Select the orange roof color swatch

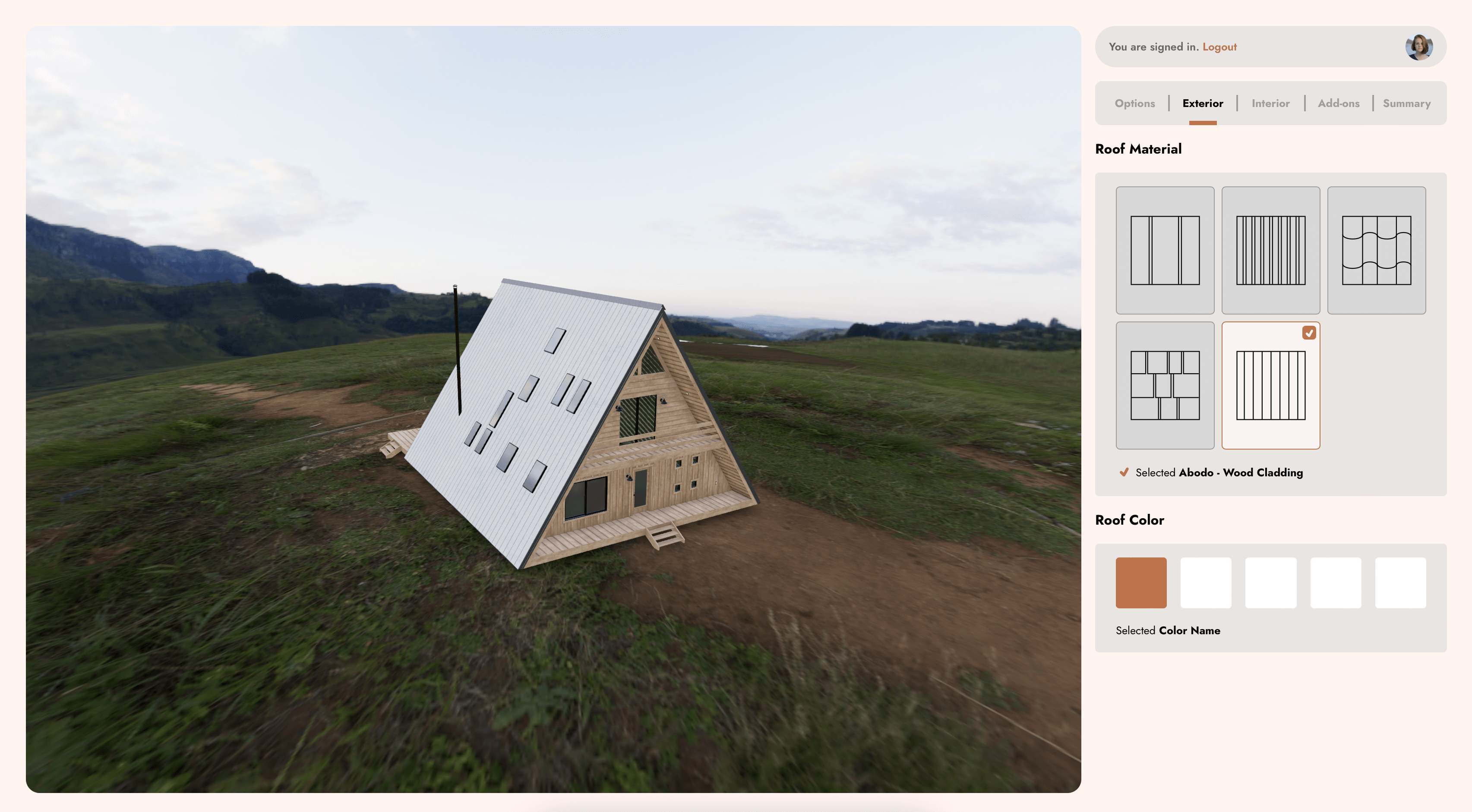pos(1141,582)
